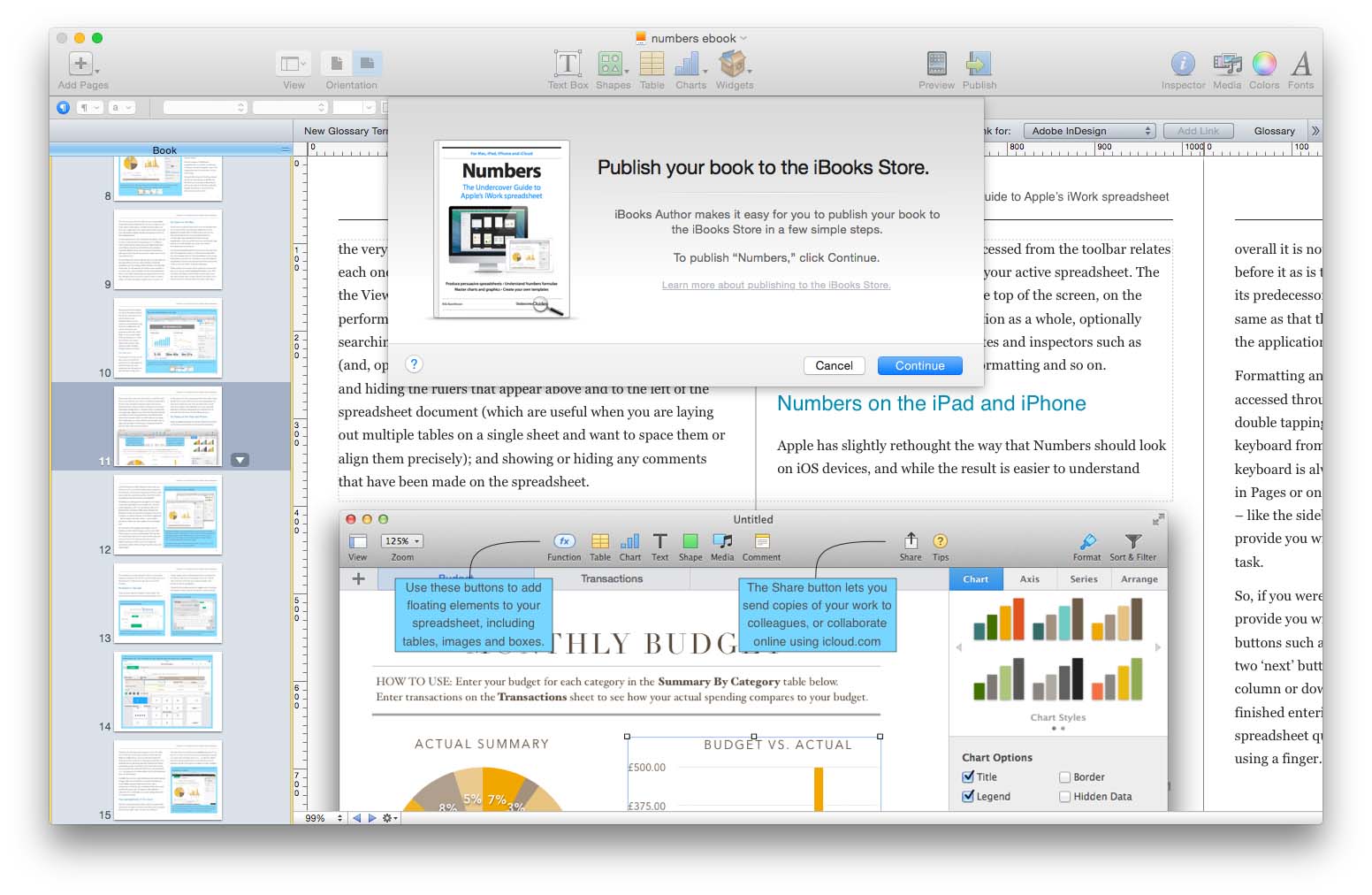The height and width of the screenshot is (895, 1372).
Task: Click the numbers ebook title chevron
Action: click(x=743, y=38)
